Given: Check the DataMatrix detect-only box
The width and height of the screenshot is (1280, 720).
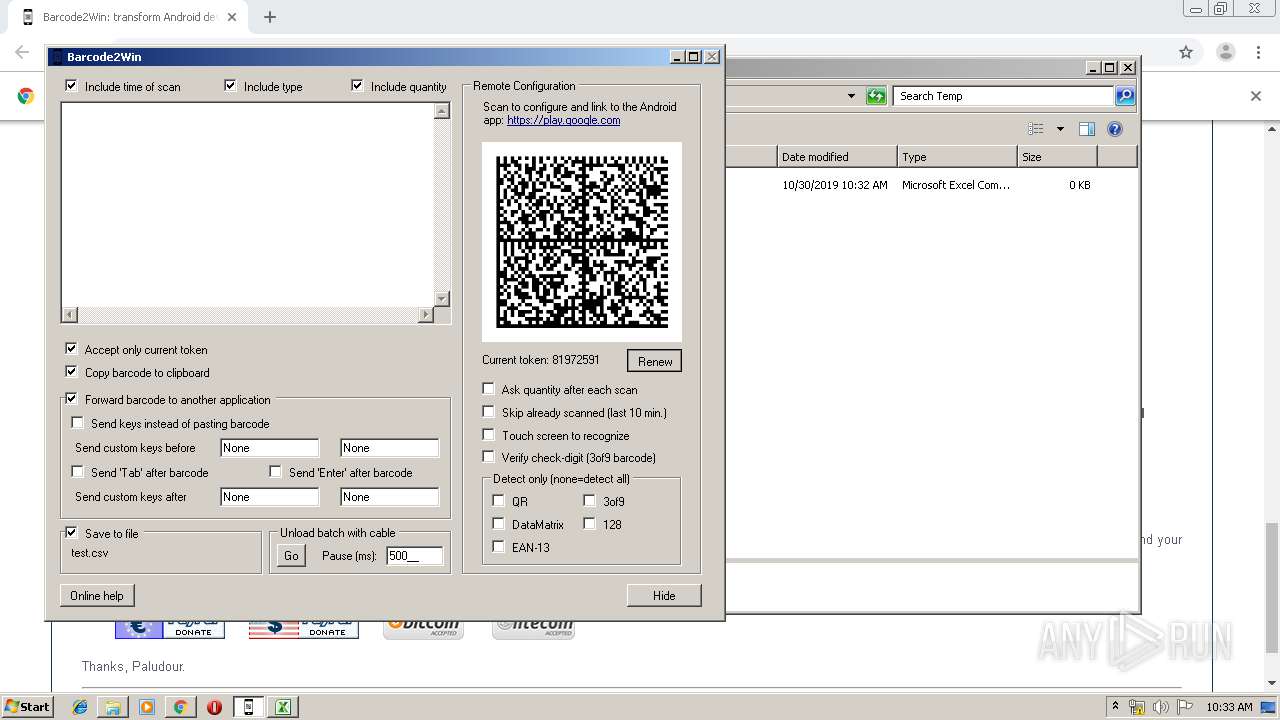Looking at the screenshot, I should point(498,524).
